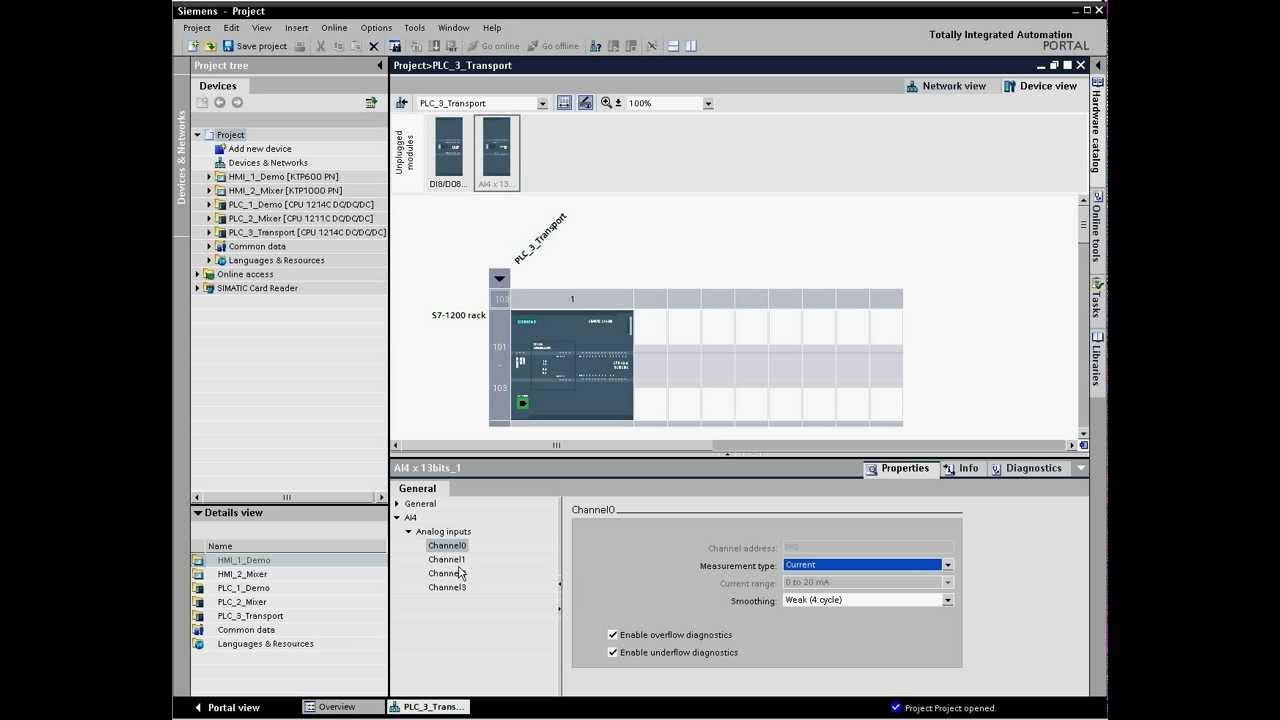The image size is (1280, 720).
Task: Switch to the Info tab
Action: point(961,468)
